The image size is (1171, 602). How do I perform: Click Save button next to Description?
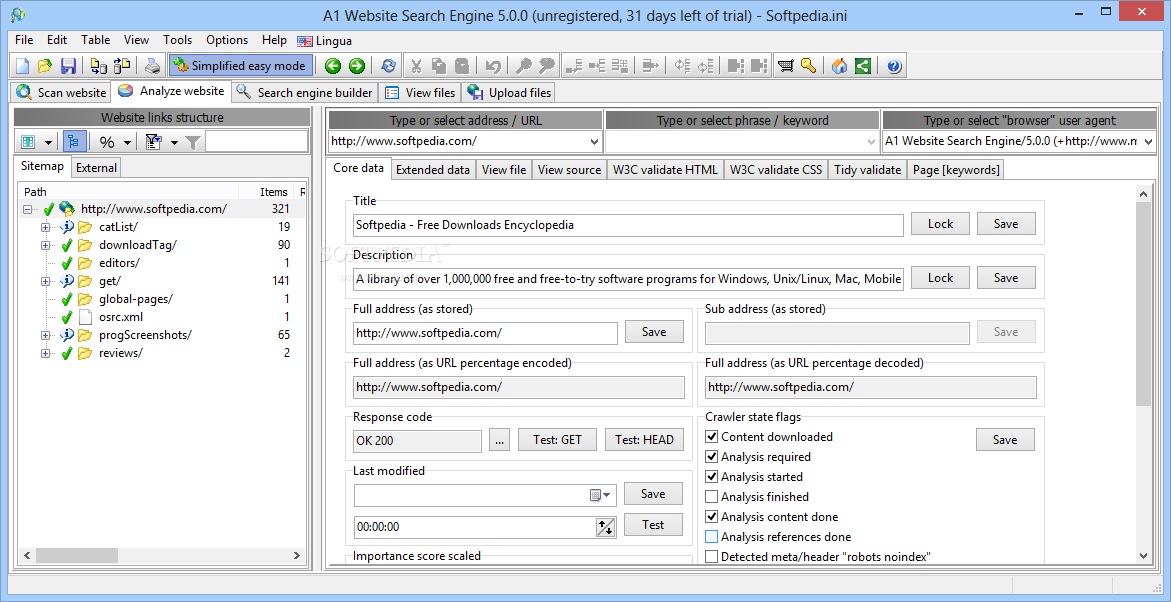(1006, 278)
